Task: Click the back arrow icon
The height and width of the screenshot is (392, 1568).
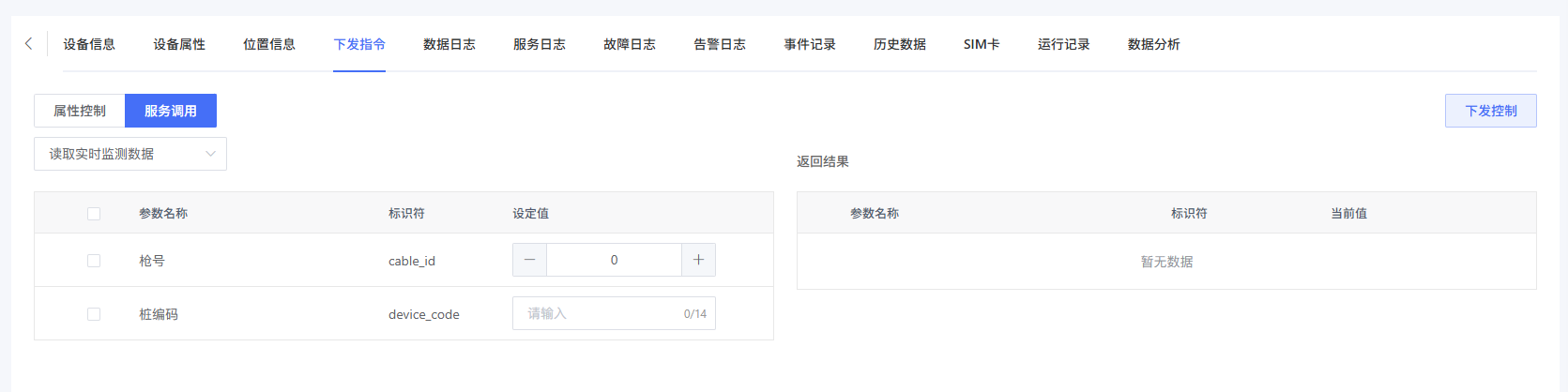Action: [28, 44]
